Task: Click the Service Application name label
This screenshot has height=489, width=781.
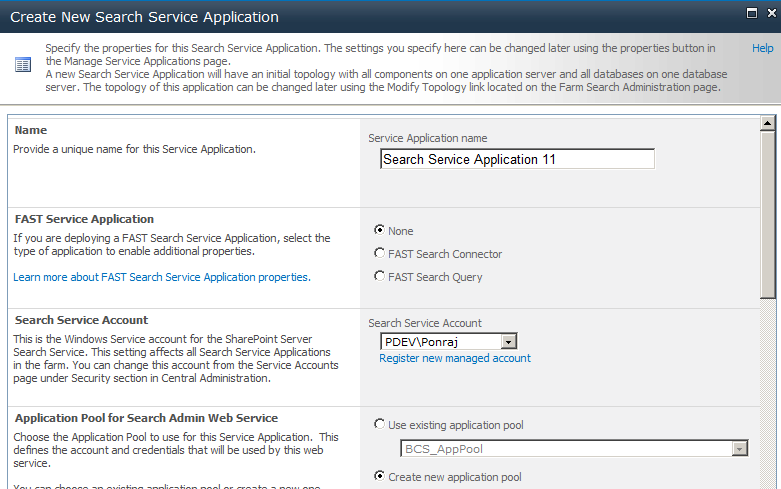Action: (x=428, y=138)
